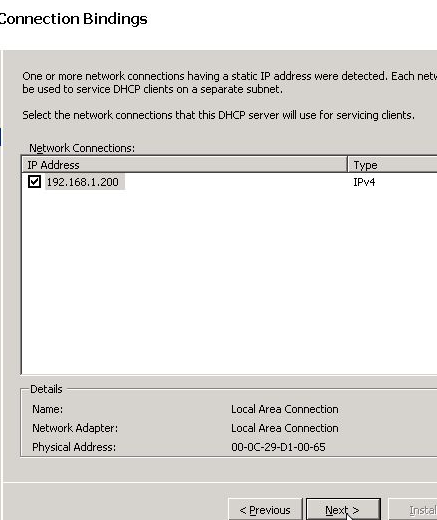Click the Network Connections: label
Image resolution: width=437 pixels, height=520 pixels.
click(82, 148)
